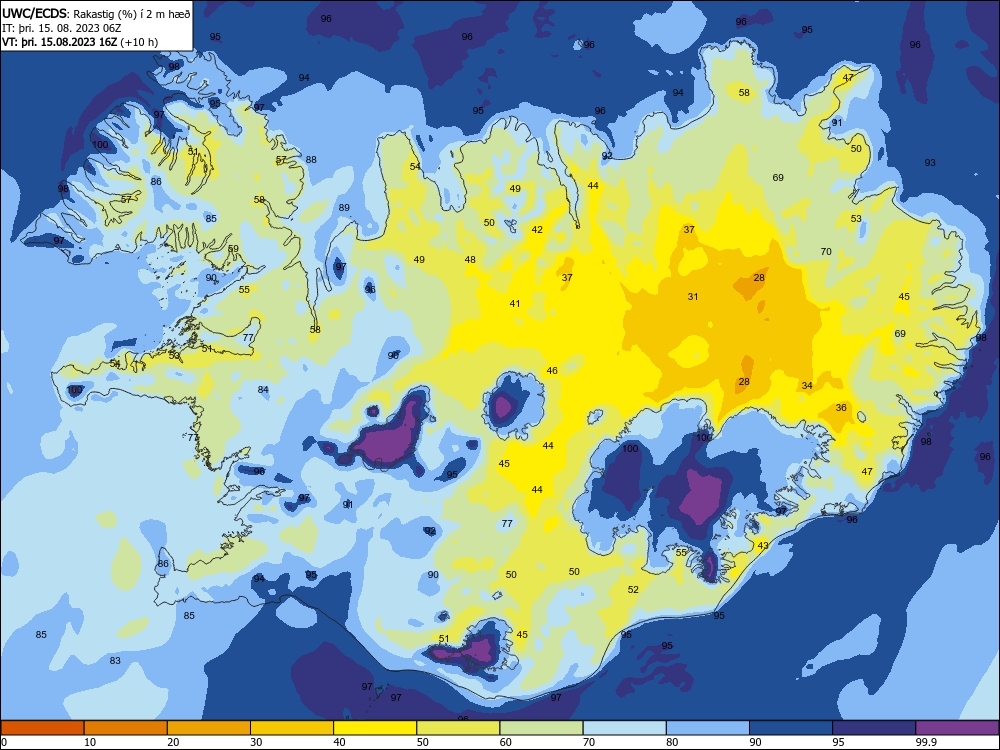The image size is (1000, 750).
Task: Click the humidity value "93" over the sea
Action: tap(930, 163)
